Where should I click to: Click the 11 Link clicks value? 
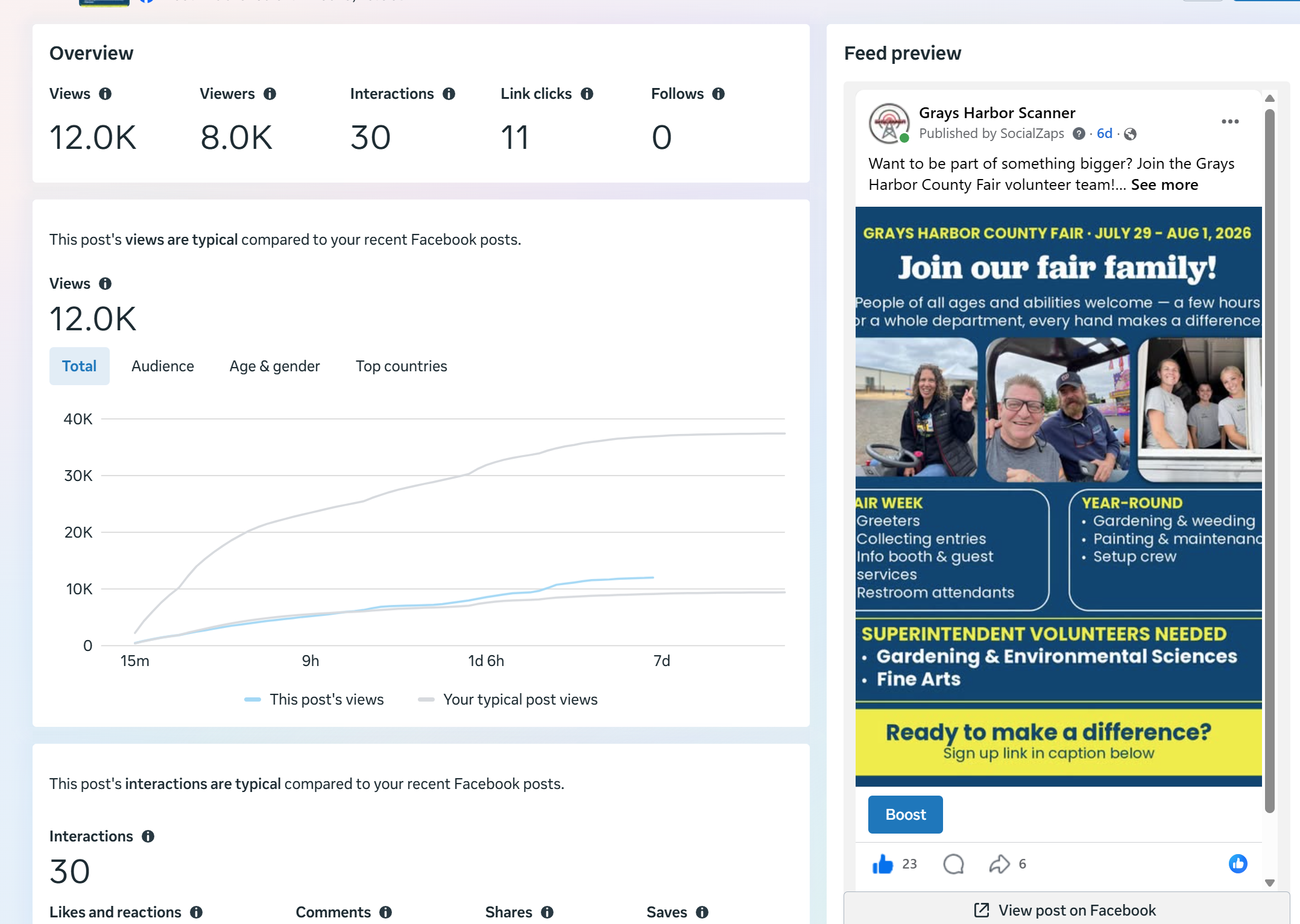[515, 137]
